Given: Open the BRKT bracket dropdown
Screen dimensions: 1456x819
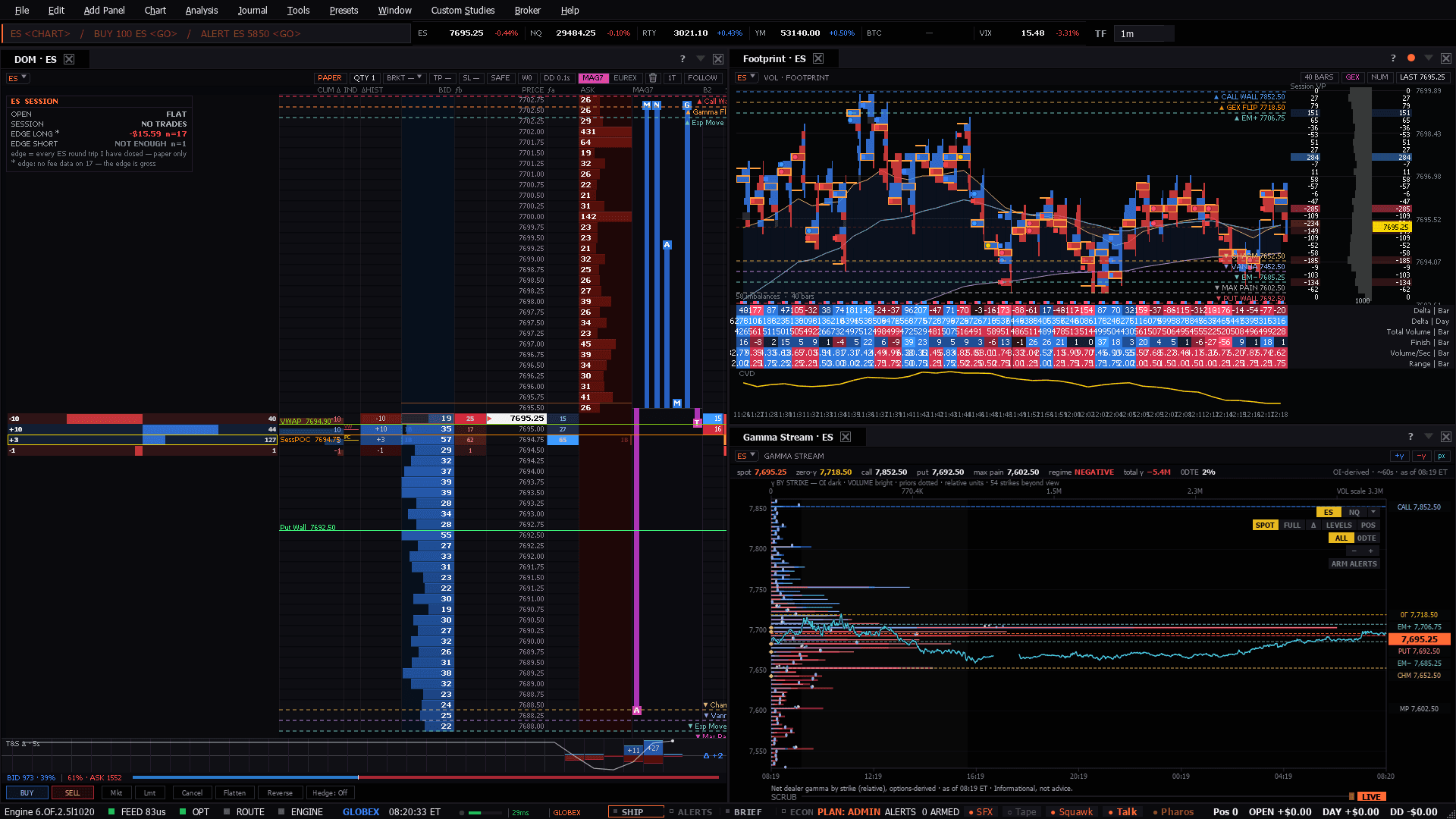Looking at the screenshot, I should 404,78.
